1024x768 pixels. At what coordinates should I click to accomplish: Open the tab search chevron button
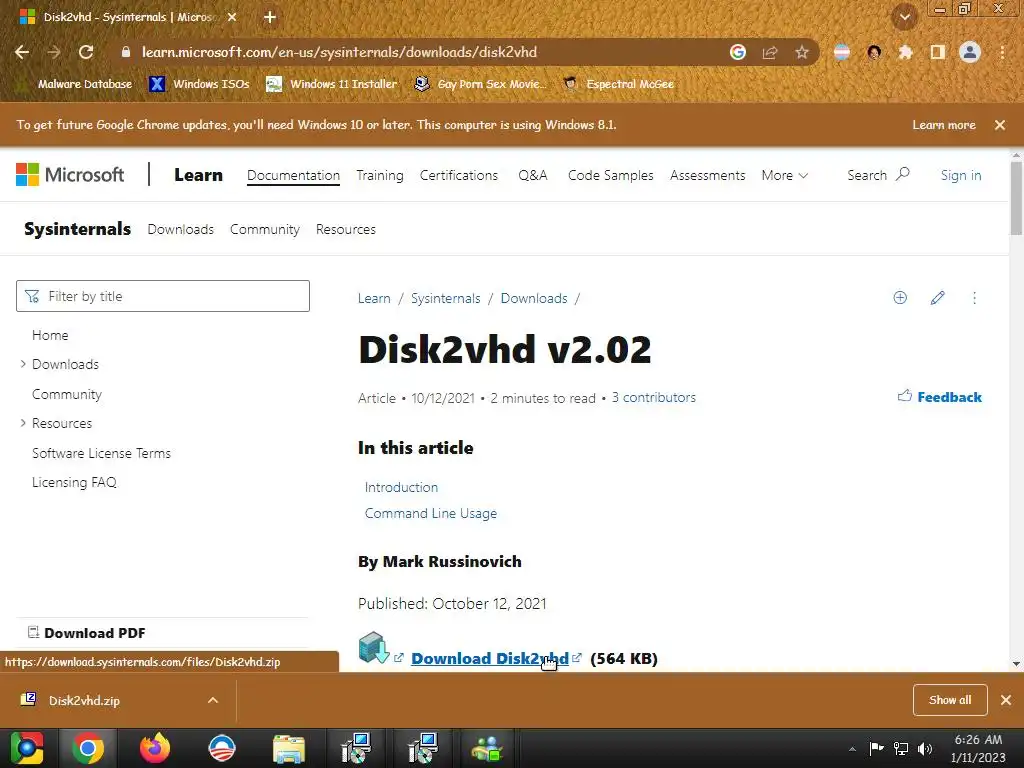click(905, 18)
